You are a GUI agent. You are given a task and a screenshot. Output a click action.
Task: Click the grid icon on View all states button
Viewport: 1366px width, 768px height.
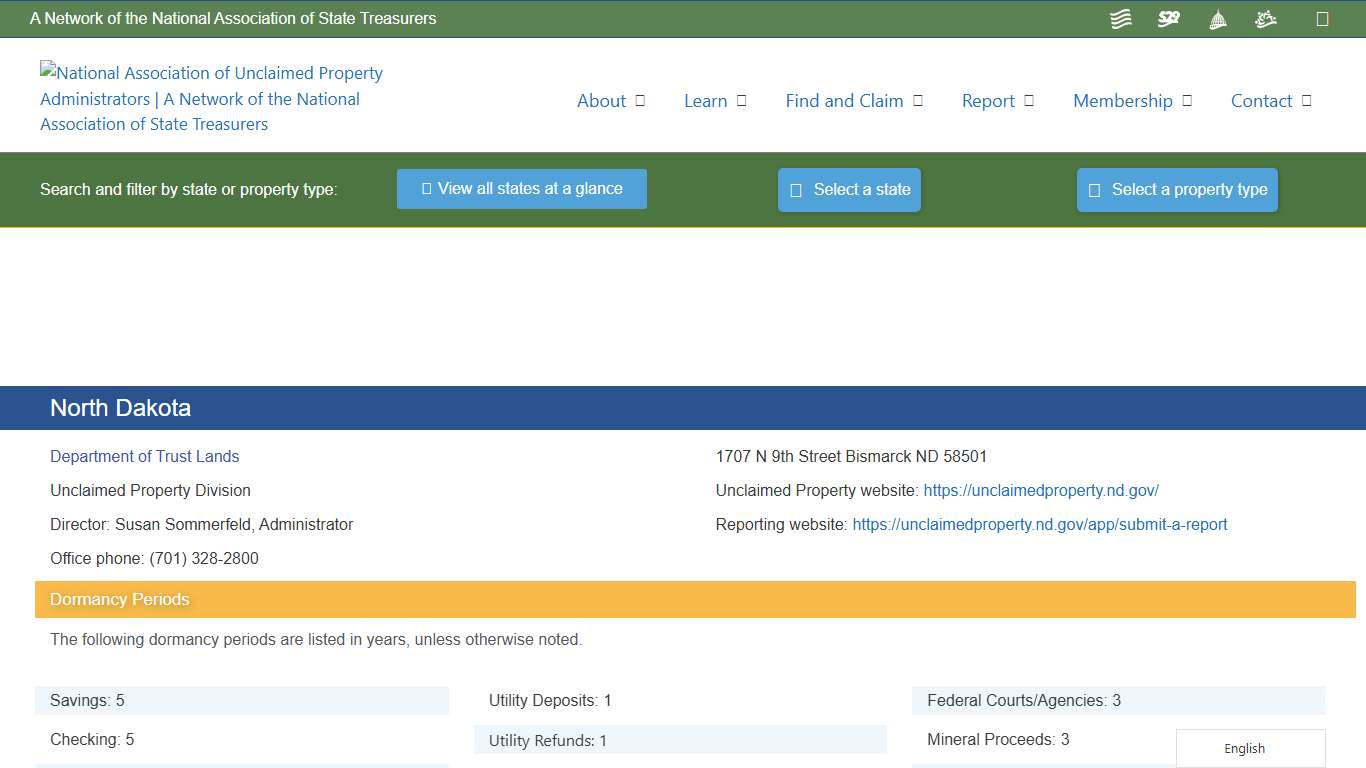click(425, 189)
